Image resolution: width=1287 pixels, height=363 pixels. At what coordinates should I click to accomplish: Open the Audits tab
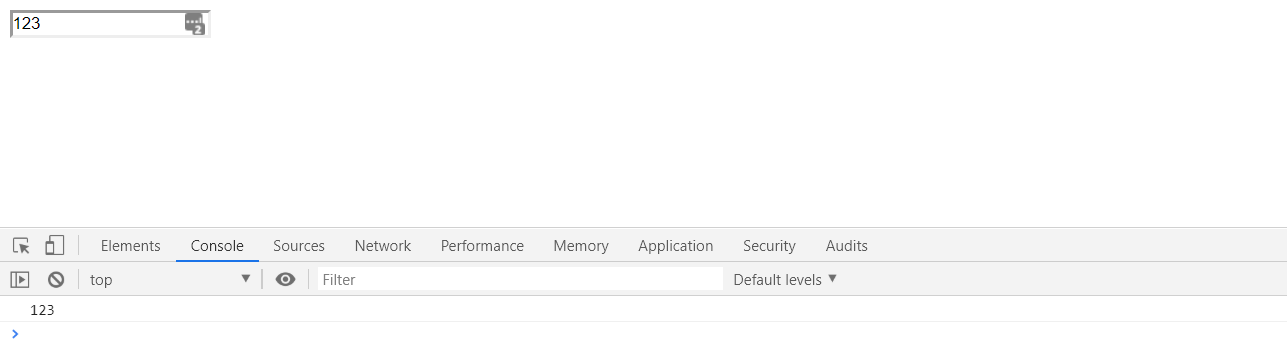[847, 246]
